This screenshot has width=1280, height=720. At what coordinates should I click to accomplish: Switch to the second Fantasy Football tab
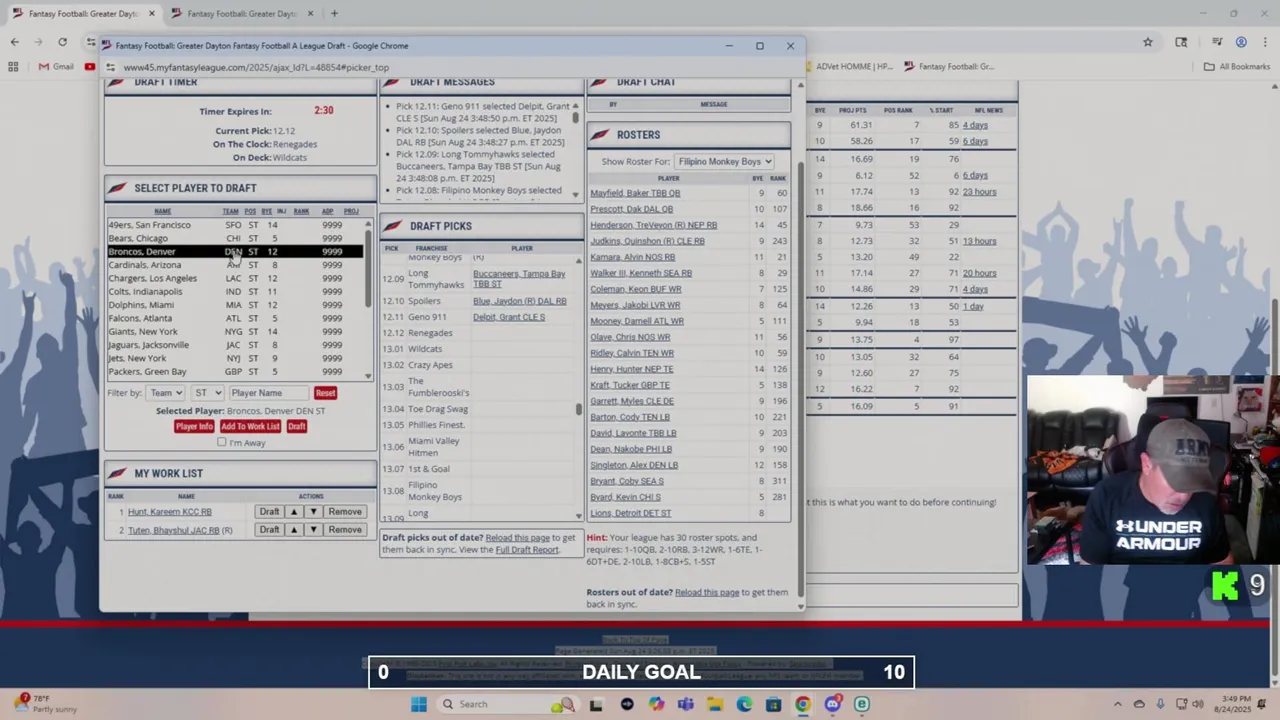[x=243, y=13]
